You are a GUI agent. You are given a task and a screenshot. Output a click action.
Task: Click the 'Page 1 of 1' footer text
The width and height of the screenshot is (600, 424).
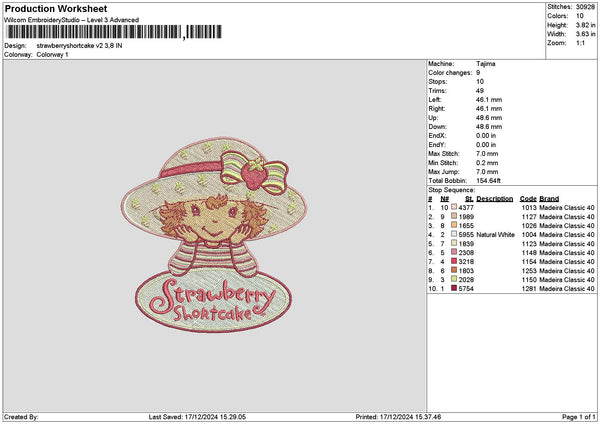579,417
